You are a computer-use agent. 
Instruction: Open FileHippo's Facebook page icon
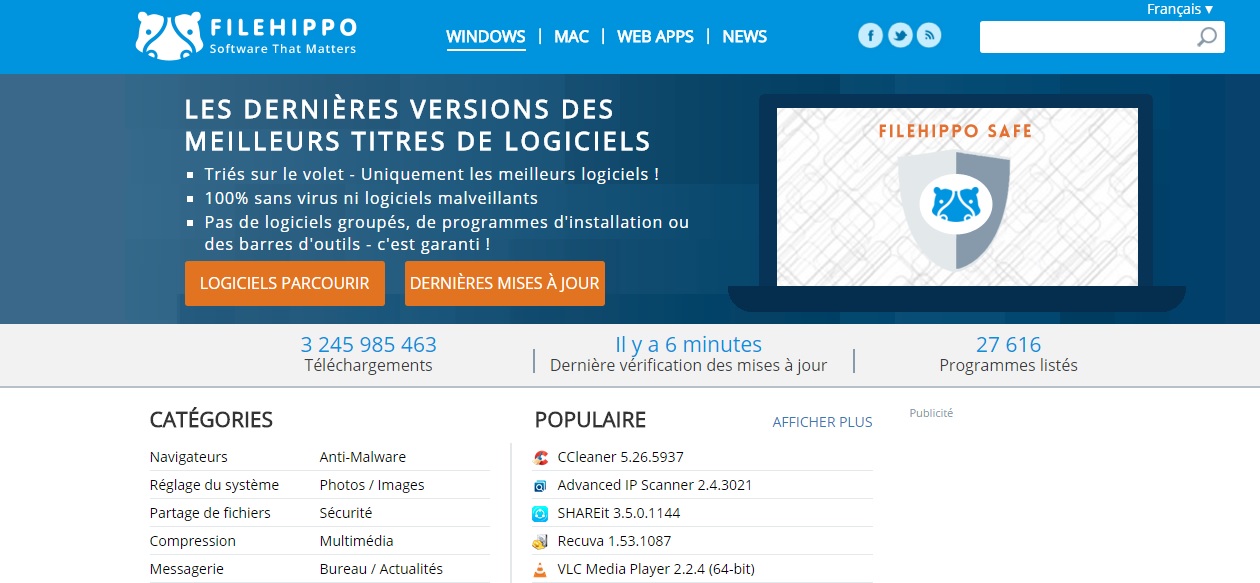[871, 34]
